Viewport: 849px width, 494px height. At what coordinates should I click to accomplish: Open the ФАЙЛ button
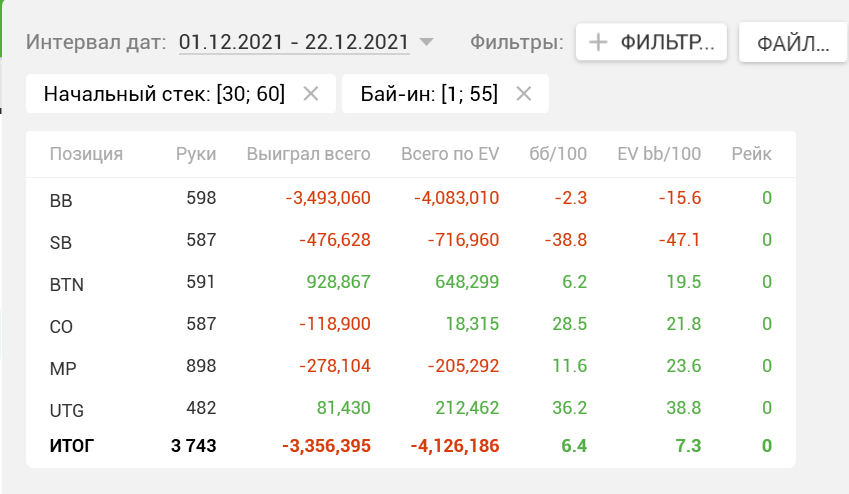tap(793, 43)
